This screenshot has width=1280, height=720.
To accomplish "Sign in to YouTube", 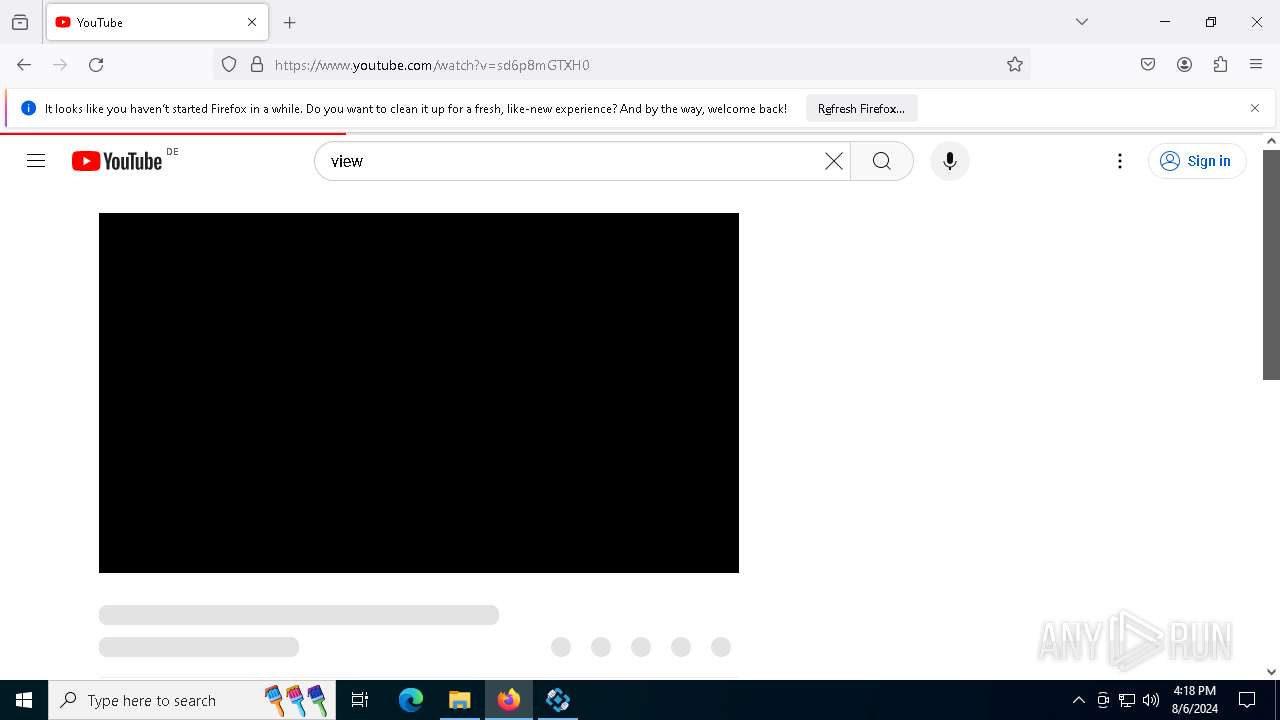I will coord(1197,161).
